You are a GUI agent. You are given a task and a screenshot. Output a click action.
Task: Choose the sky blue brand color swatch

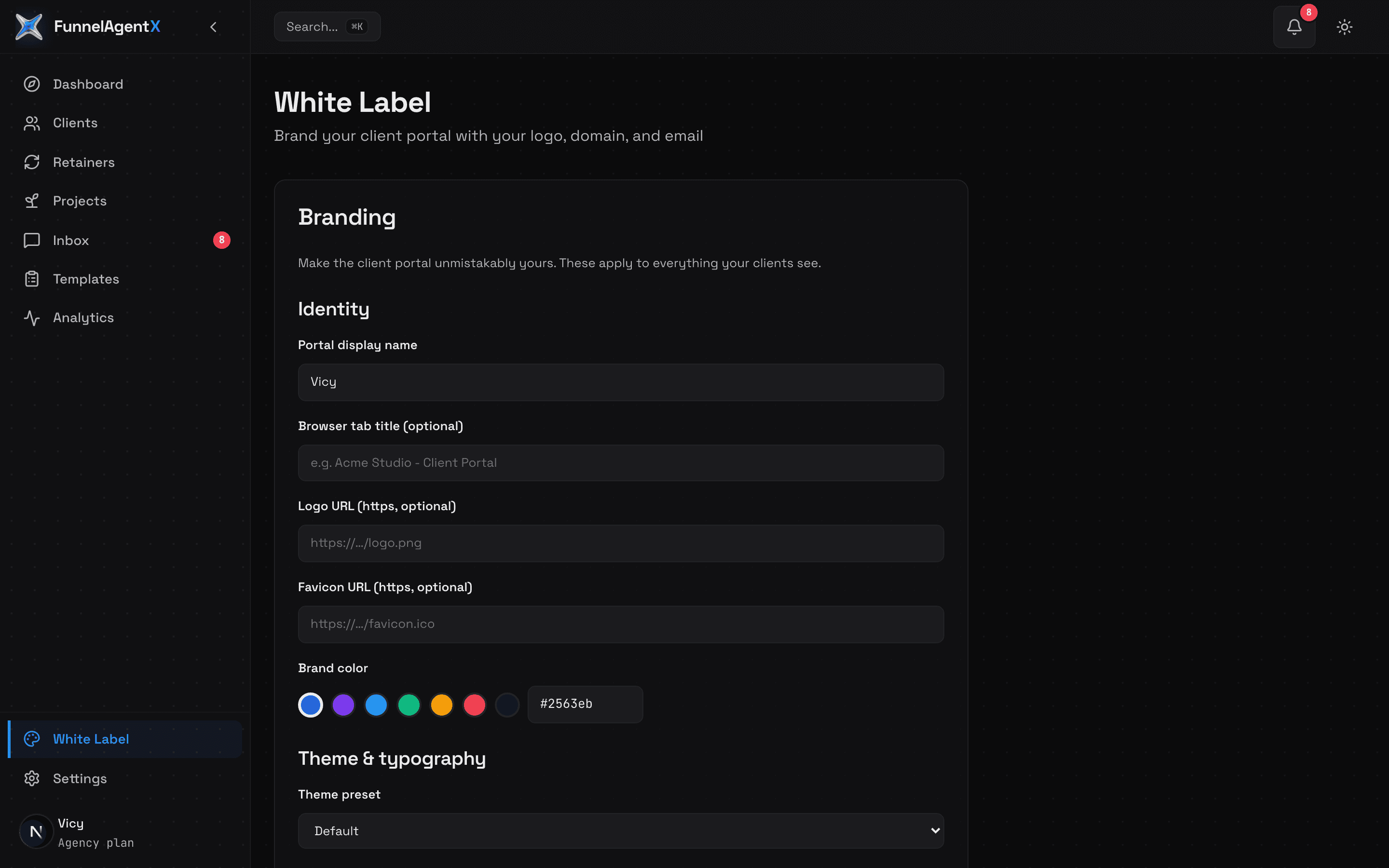[x=376, y=705]
